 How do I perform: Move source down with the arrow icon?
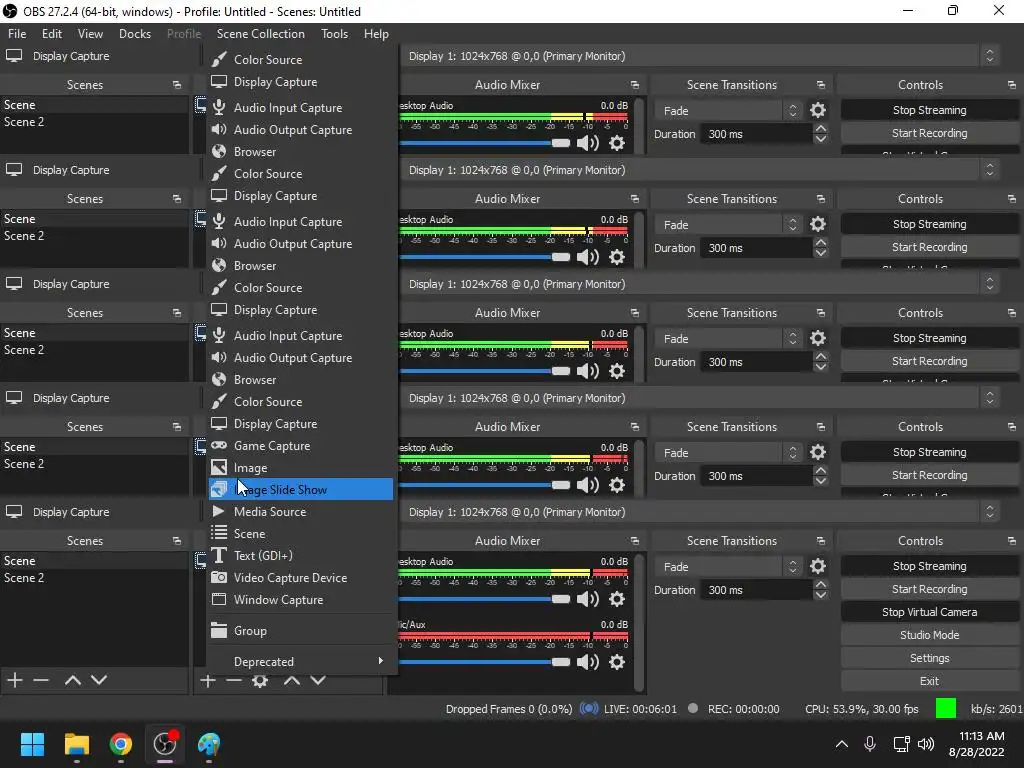[x=318, y=681]
